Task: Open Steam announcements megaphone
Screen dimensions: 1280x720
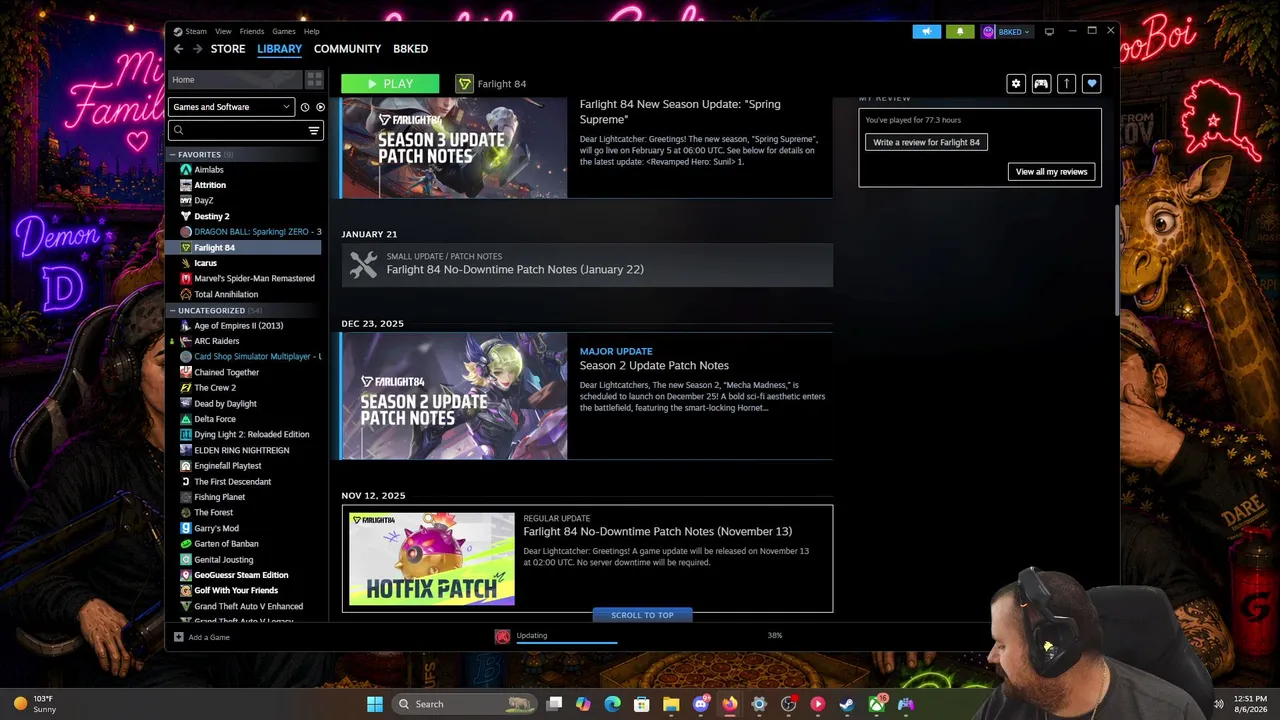Action: coord(927,31)
